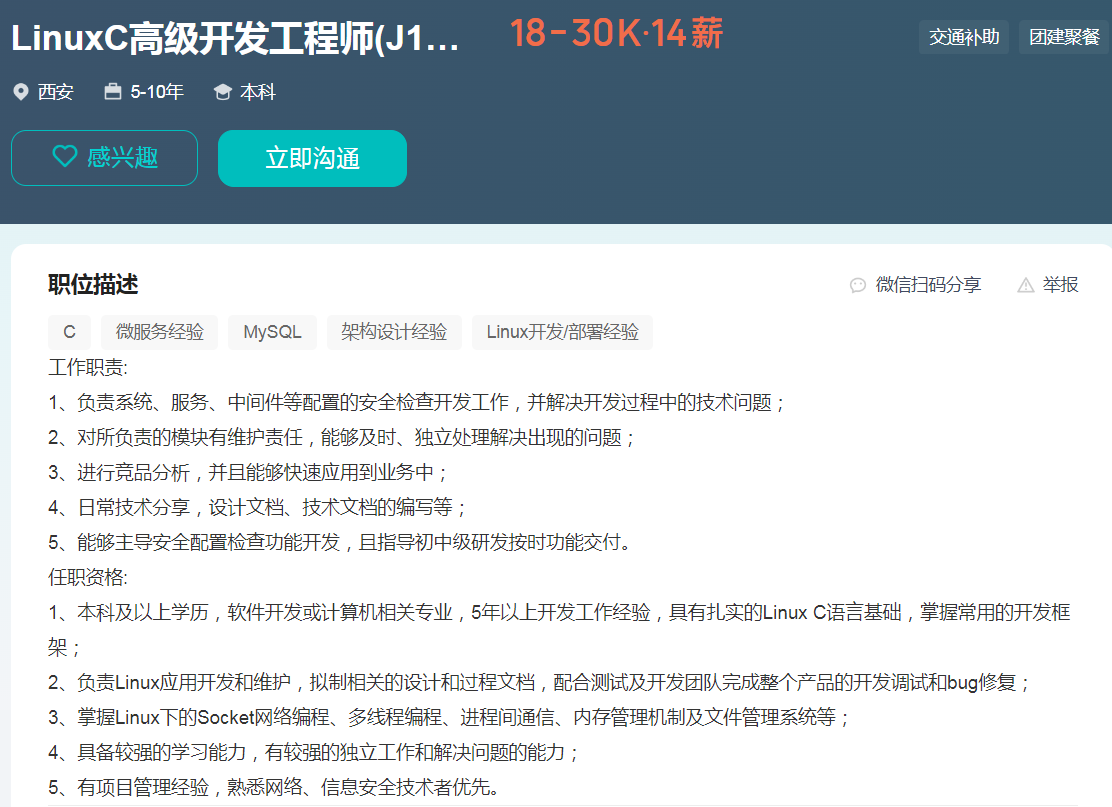1112x807 pixels.
Task: Select the 团建聚餐 benefit tag
Action: (x=1064, y=37)
